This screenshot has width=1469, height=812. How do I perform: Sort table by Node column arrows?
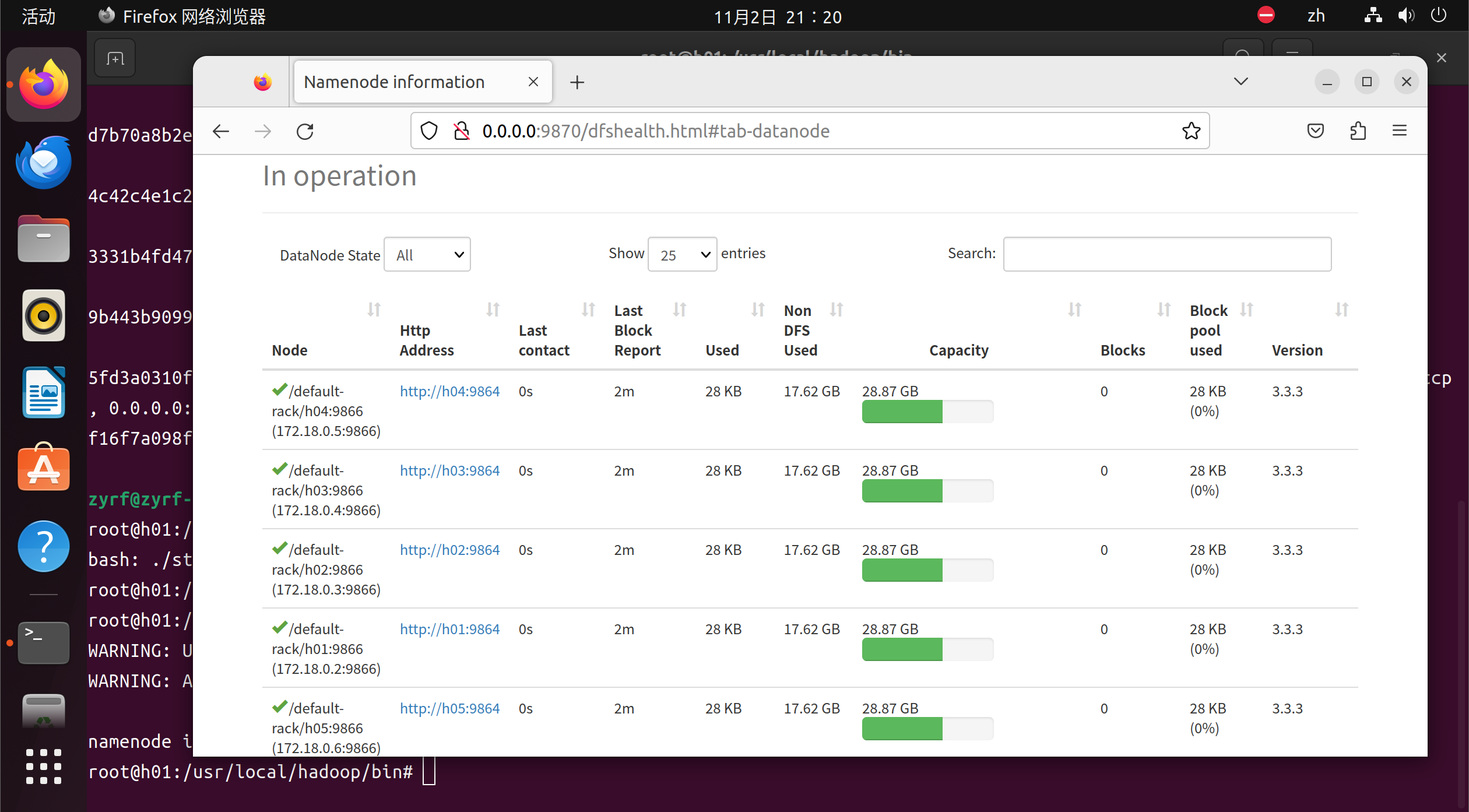pyautogui.click(x=374, y=310)
